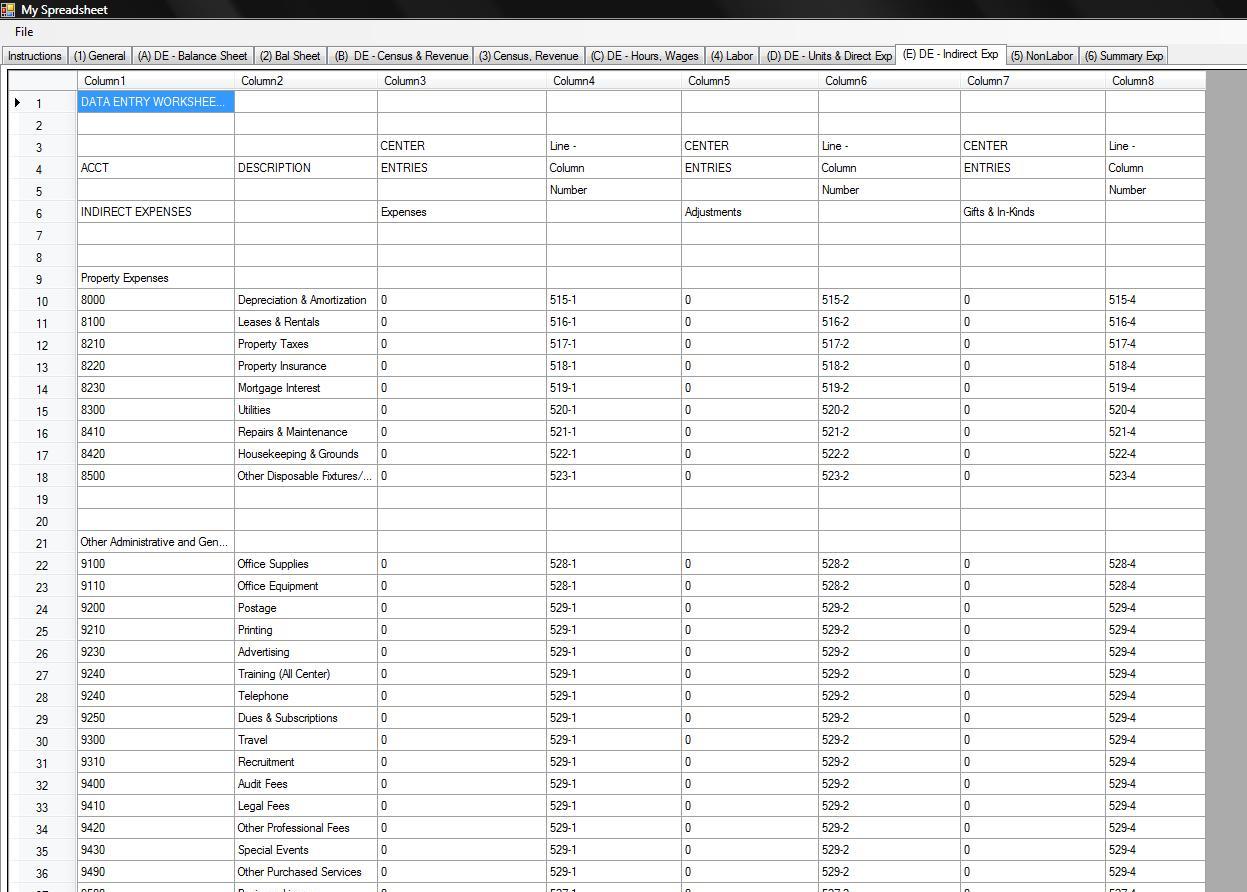Select the Repairs & Maintenance cell

[306, 432]
